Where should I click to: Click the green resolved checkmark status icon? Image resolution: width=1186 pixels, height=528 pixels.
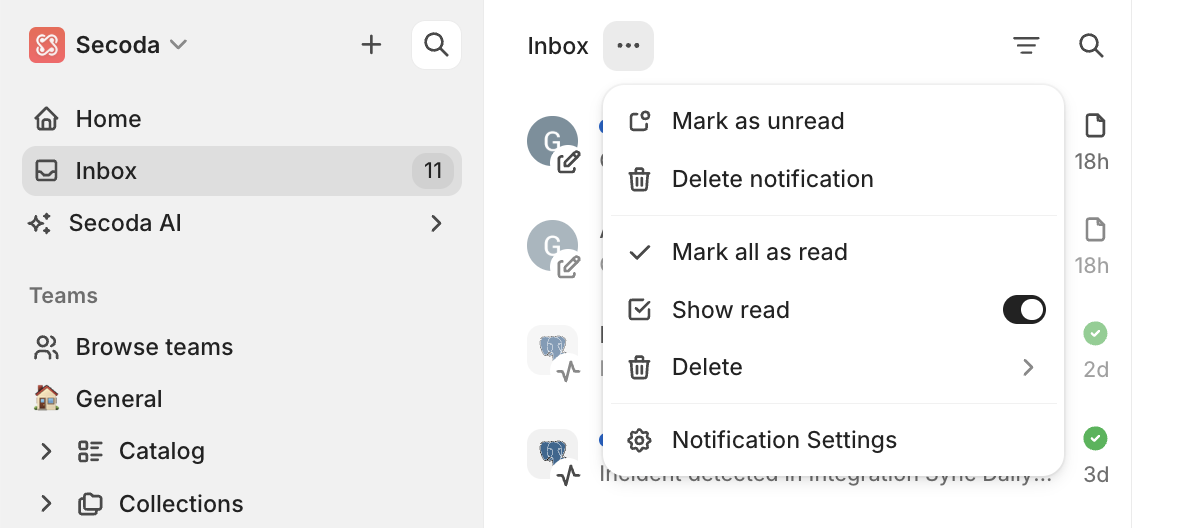point(1096,438)
